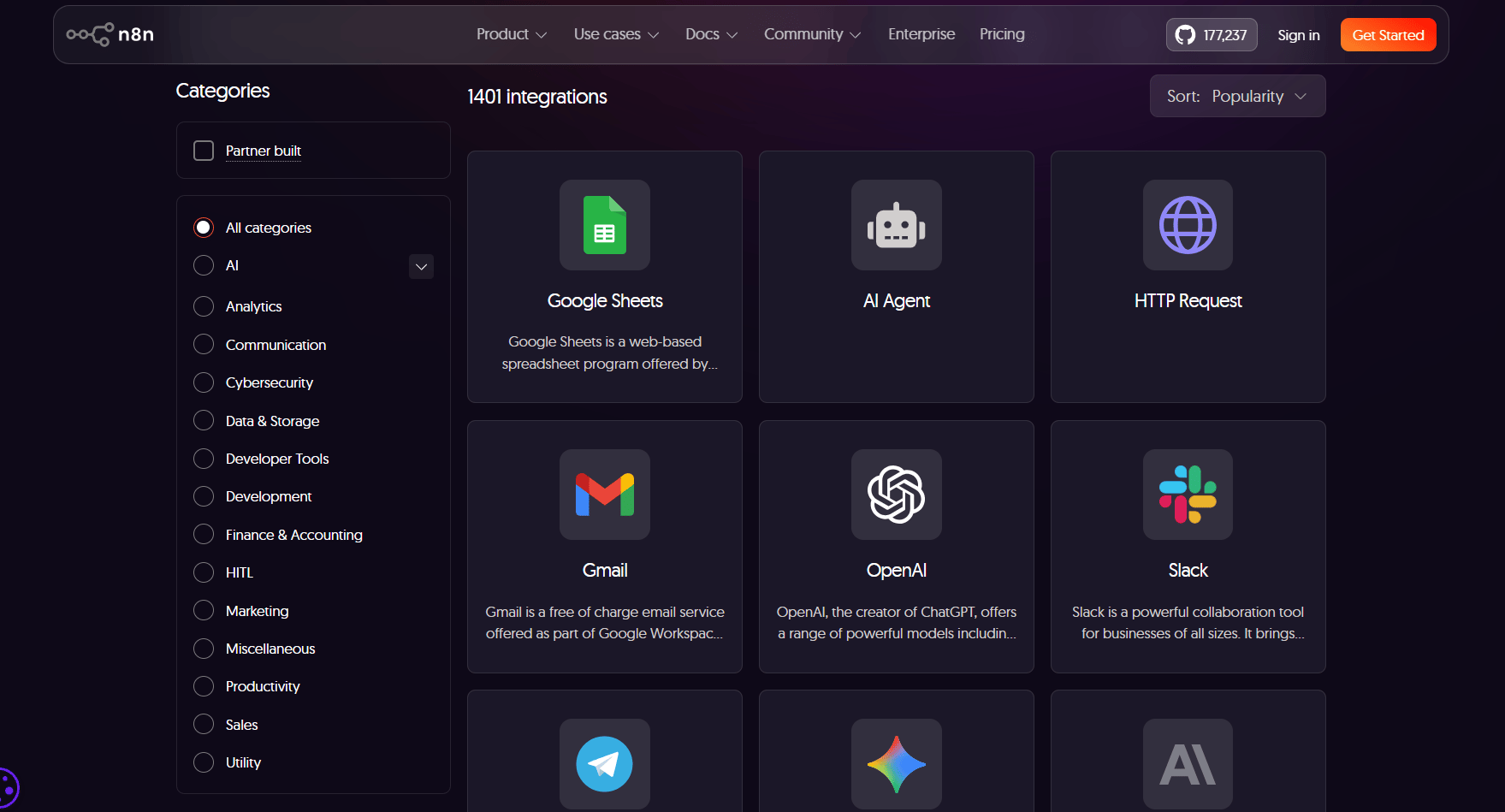Viewport: 1505px width, 812px height.
Task: Click the Anthropic logo icon
Action: pyautogui.click(x=1188, y=764)
